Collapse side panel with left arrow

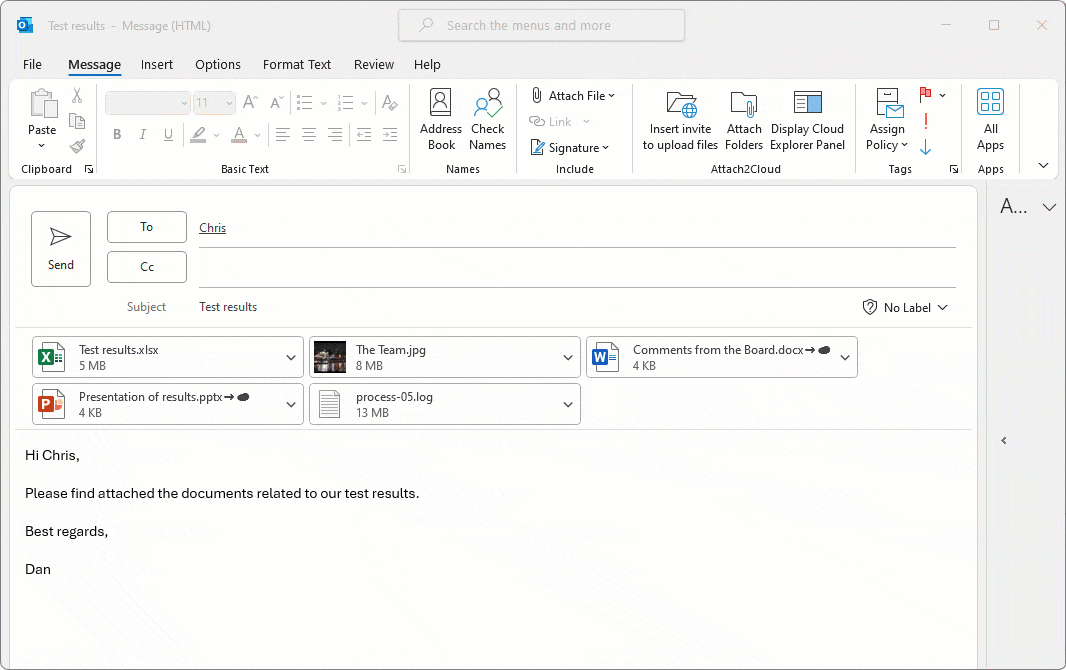click(1003, 440)
